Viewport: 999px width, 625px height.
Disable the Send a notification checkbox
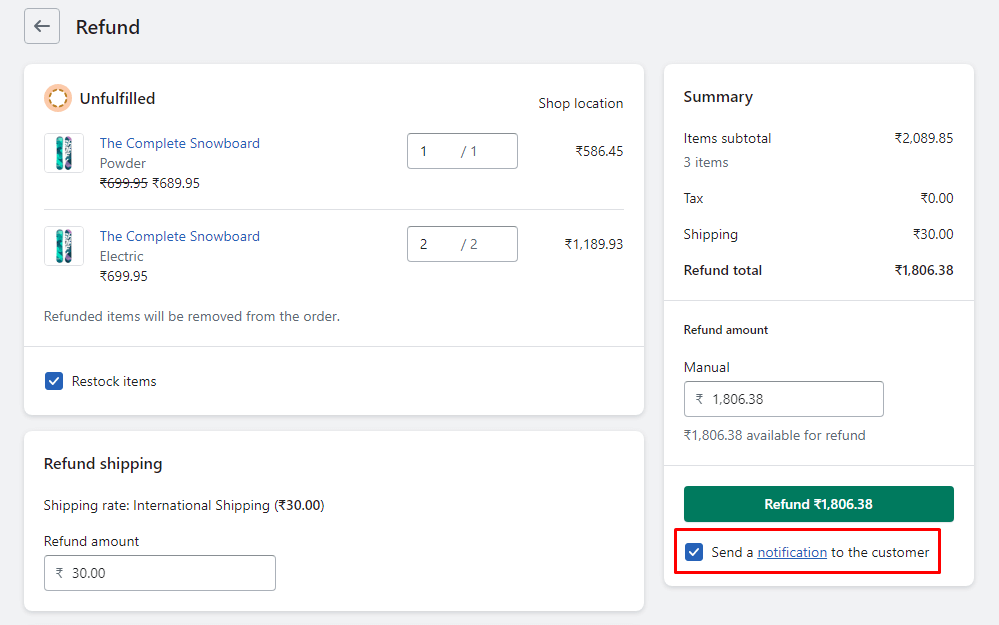[693, 551]
